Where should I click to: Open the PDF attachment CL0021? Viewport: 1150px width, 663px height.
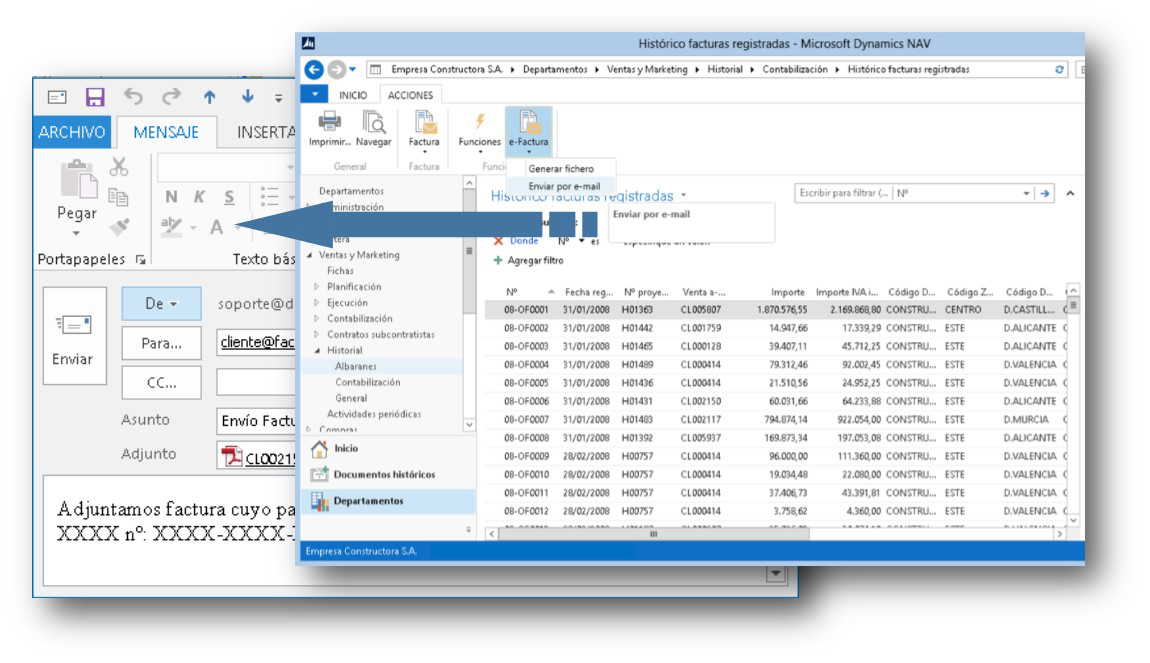tap(258, 458)
